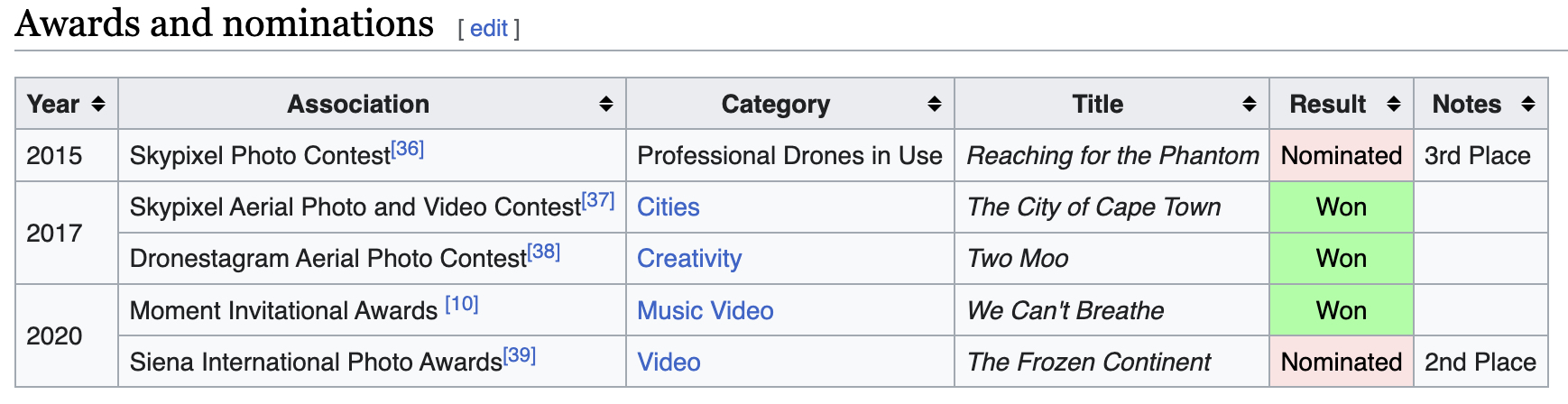Click The Frozen Continent title cell
This screenshot has width=1568, height=404.
[x=1088, y=363]
